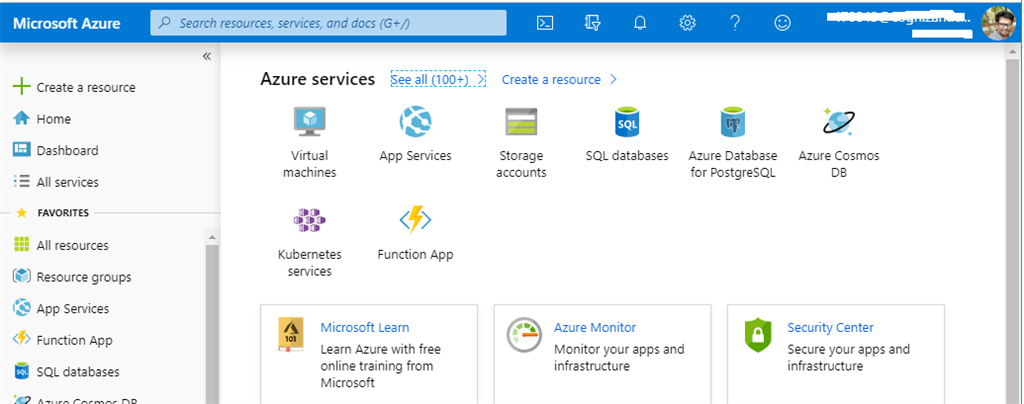Click chevron next to Create a resource link
The width and height of the screenshot is (1024, 404).
tap(613, 79)
